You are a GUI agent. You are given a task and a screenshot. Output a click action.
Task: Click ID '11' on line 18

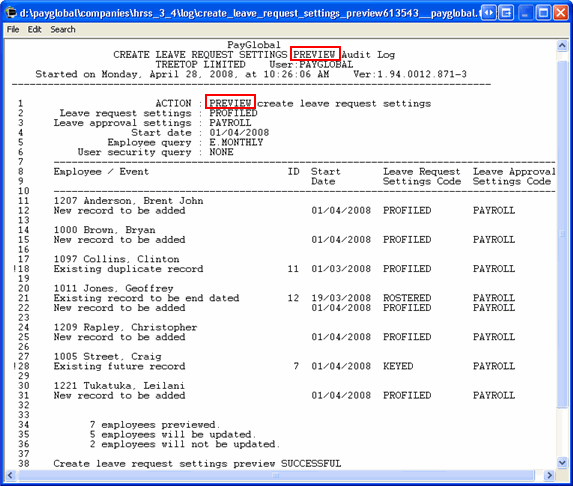pos(293,269)
